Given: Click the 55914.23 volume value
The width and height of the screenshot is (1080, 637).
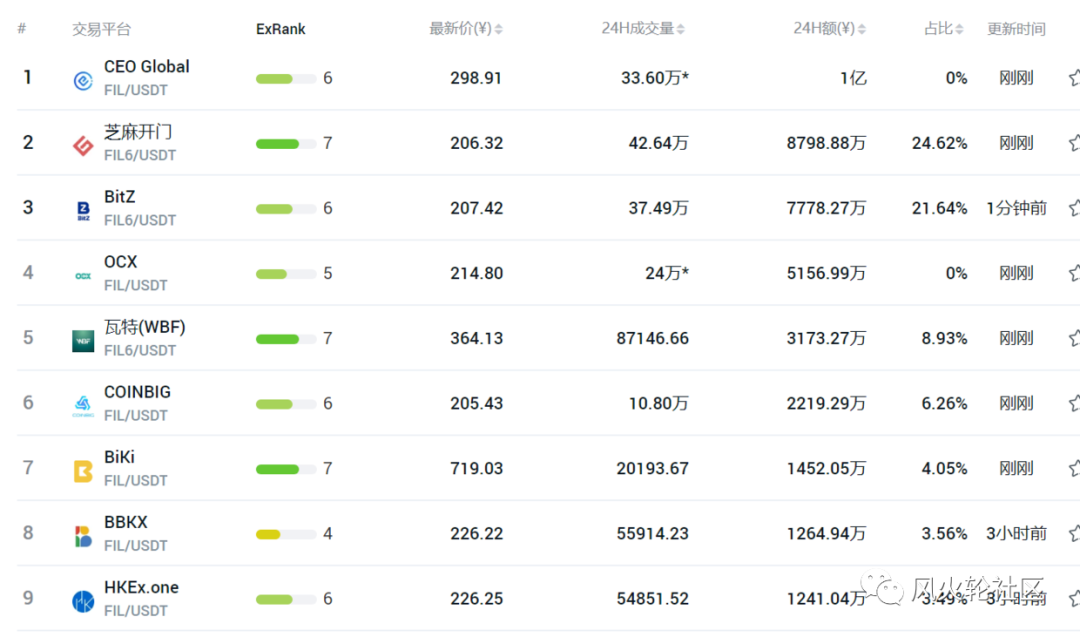Looking at the screenshot, I should (x=652, y=534).
